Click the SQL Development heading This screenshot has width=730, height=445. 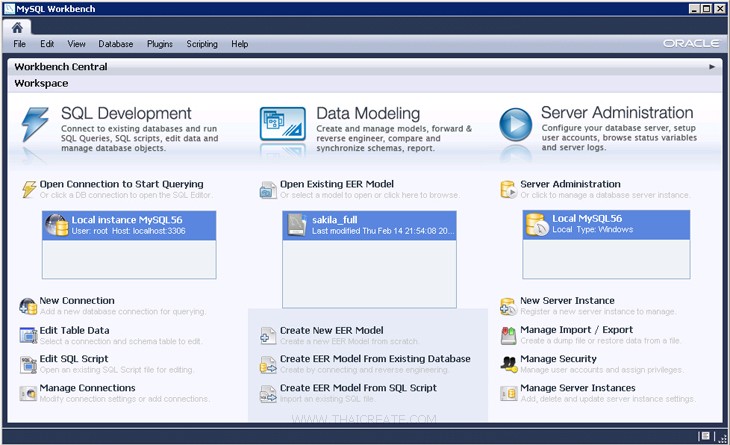126,113
